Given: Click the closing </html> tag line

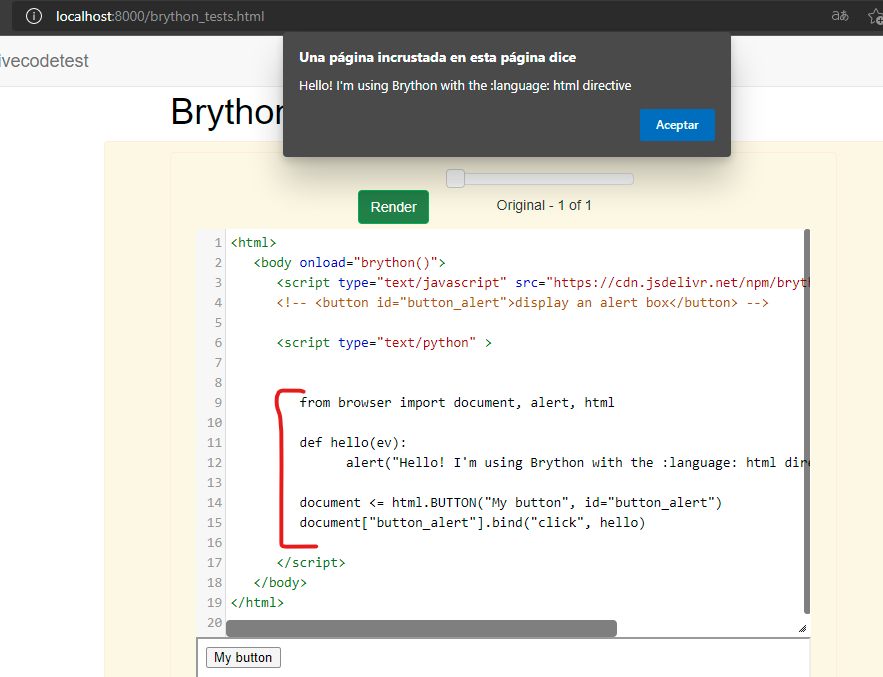Looking at the screenshot, I should tap(257, 603).
